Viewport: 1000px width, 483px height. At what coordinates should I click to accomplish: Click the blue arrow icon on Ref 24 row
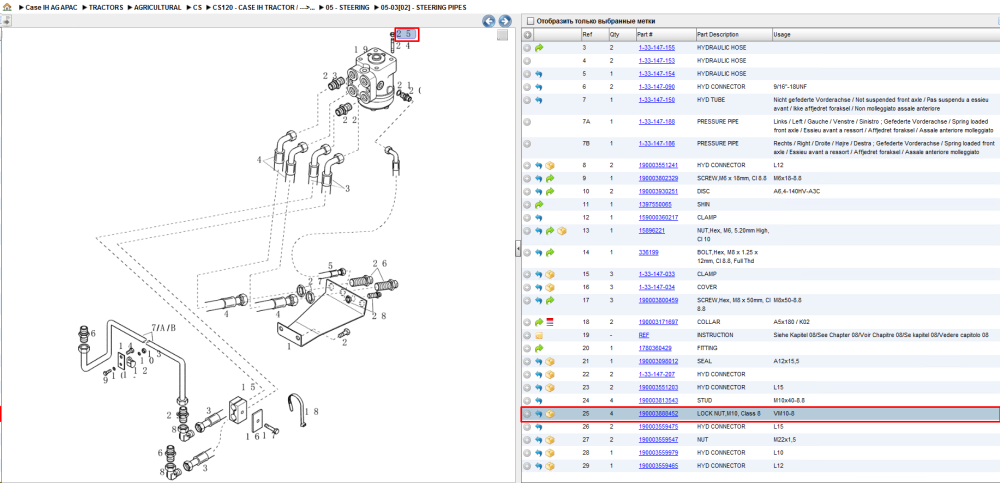tap(539, 401)
